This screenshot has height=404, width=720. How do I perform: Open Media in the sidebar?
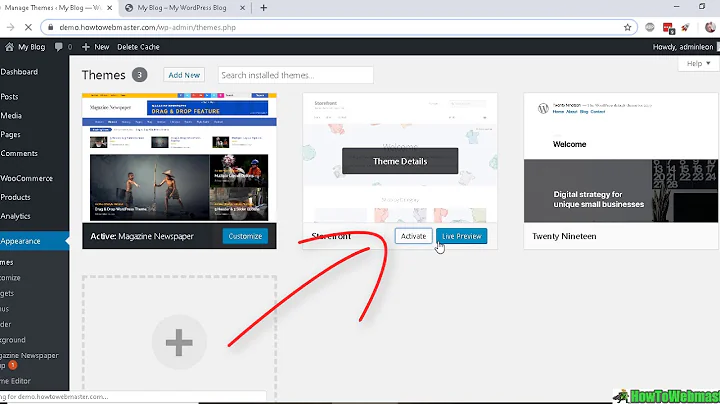pyautogui.click(x=11, y=116)
